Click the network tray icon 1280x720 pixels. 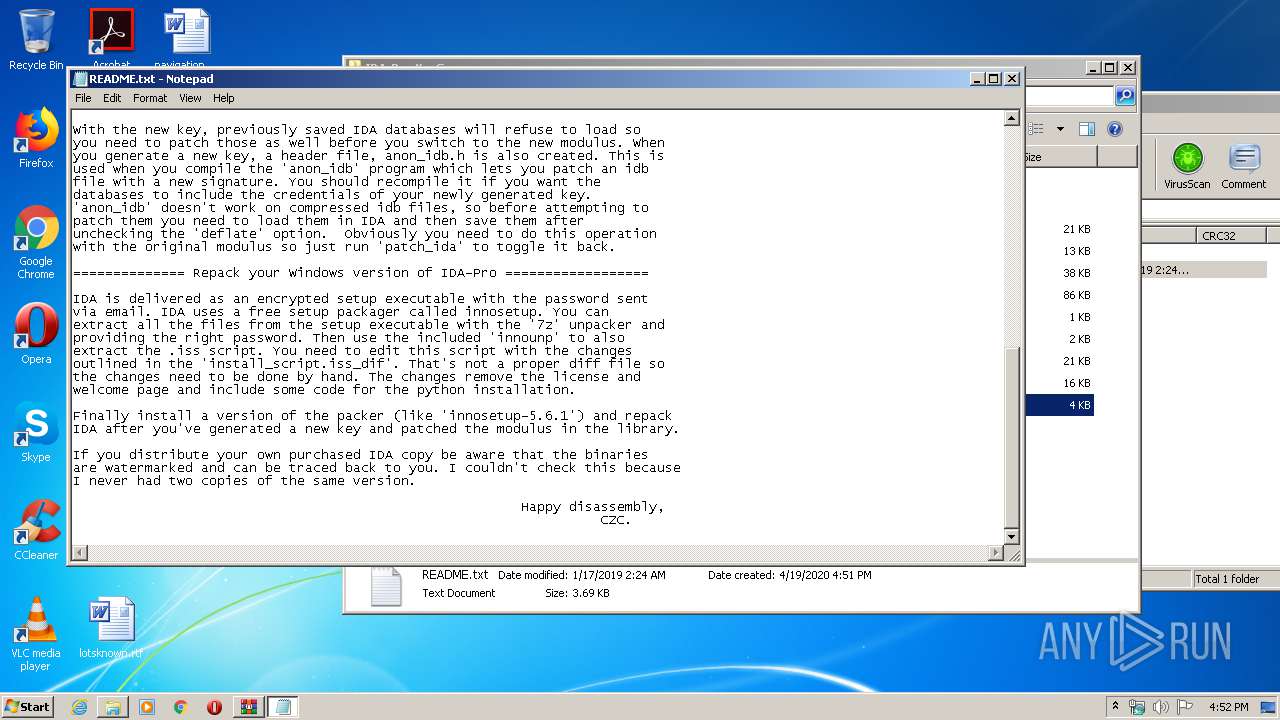[1137, 706]
